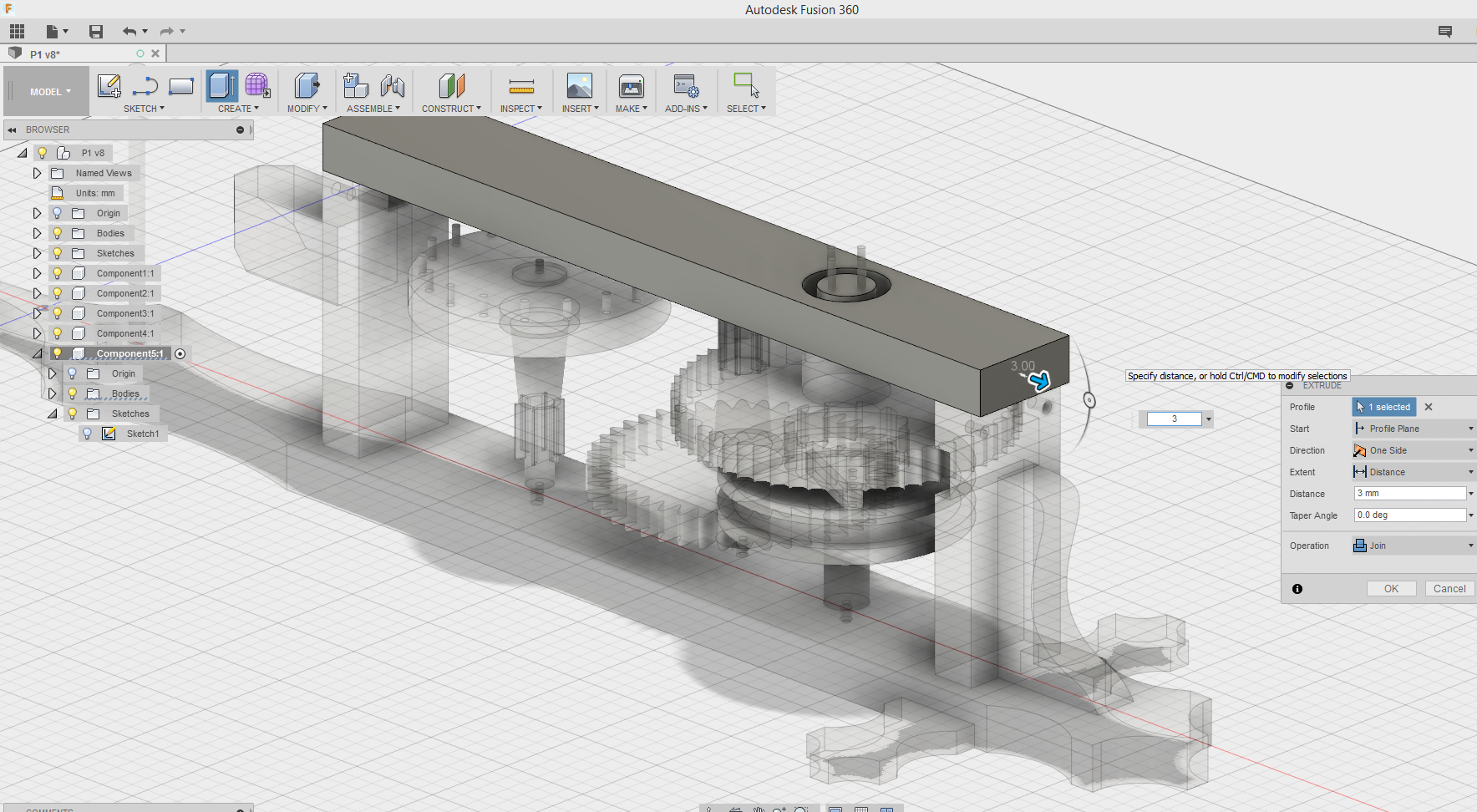This screenshot has height=812, width=1477.
Task: Open the Extent dropdown showing Distance
Action: pos(1414,472)
